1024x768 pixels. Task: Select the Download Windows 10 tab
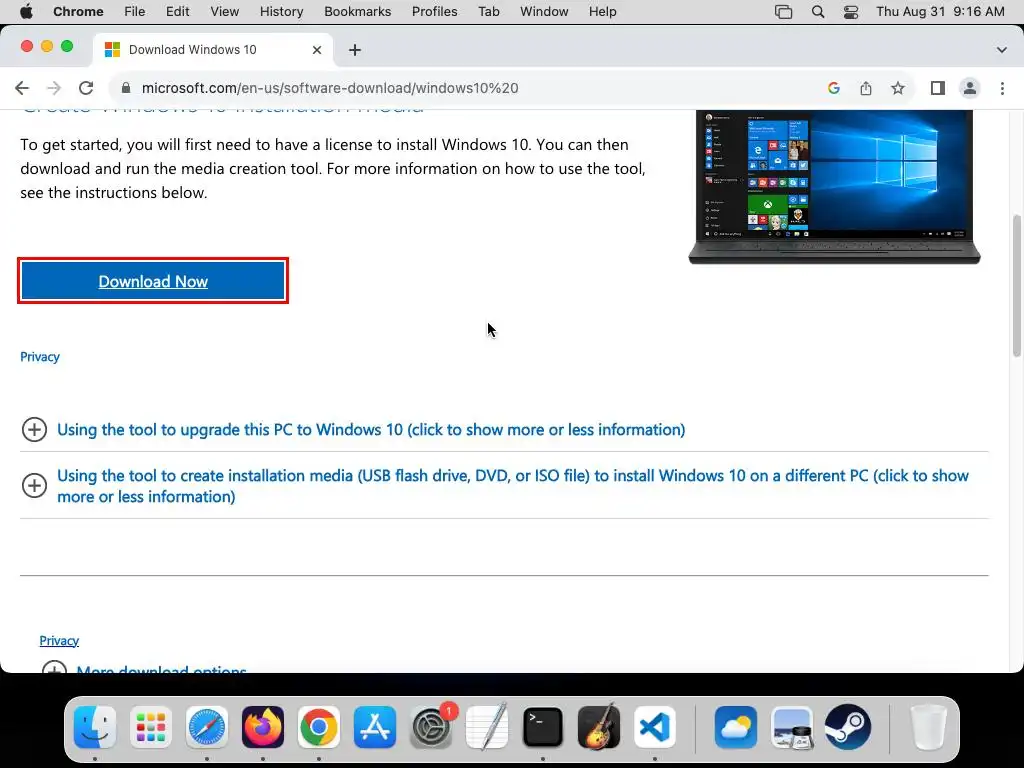(212, 50)
